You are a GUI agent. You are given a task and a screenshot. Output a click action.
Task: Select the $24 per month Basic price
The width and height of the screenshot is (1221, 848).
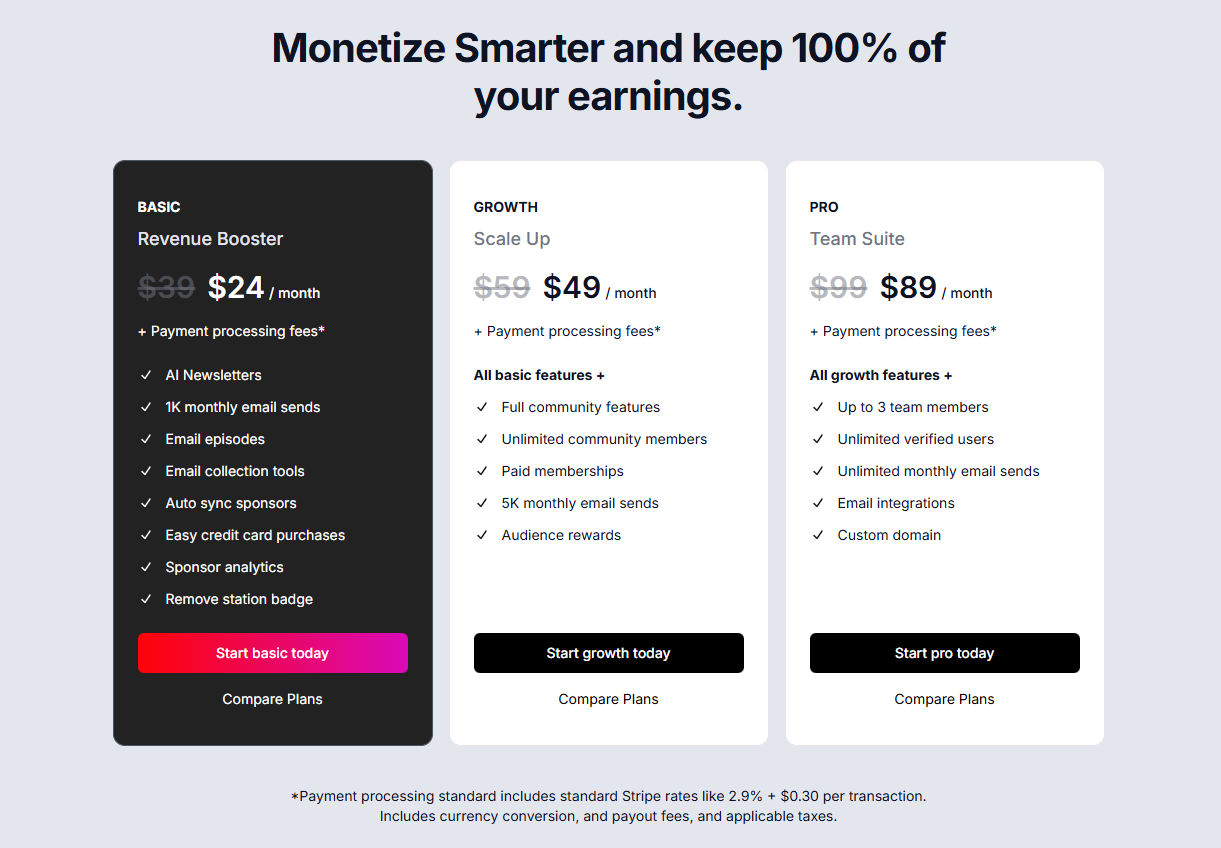pyautogui.click(x=264, y=288)
